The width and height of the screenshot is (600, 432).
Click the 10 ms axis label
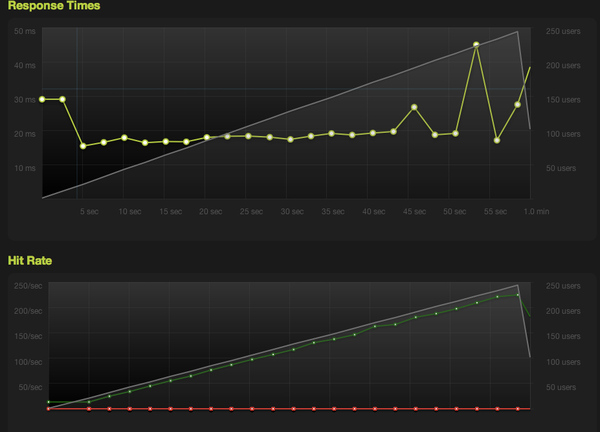coord(25,168)
